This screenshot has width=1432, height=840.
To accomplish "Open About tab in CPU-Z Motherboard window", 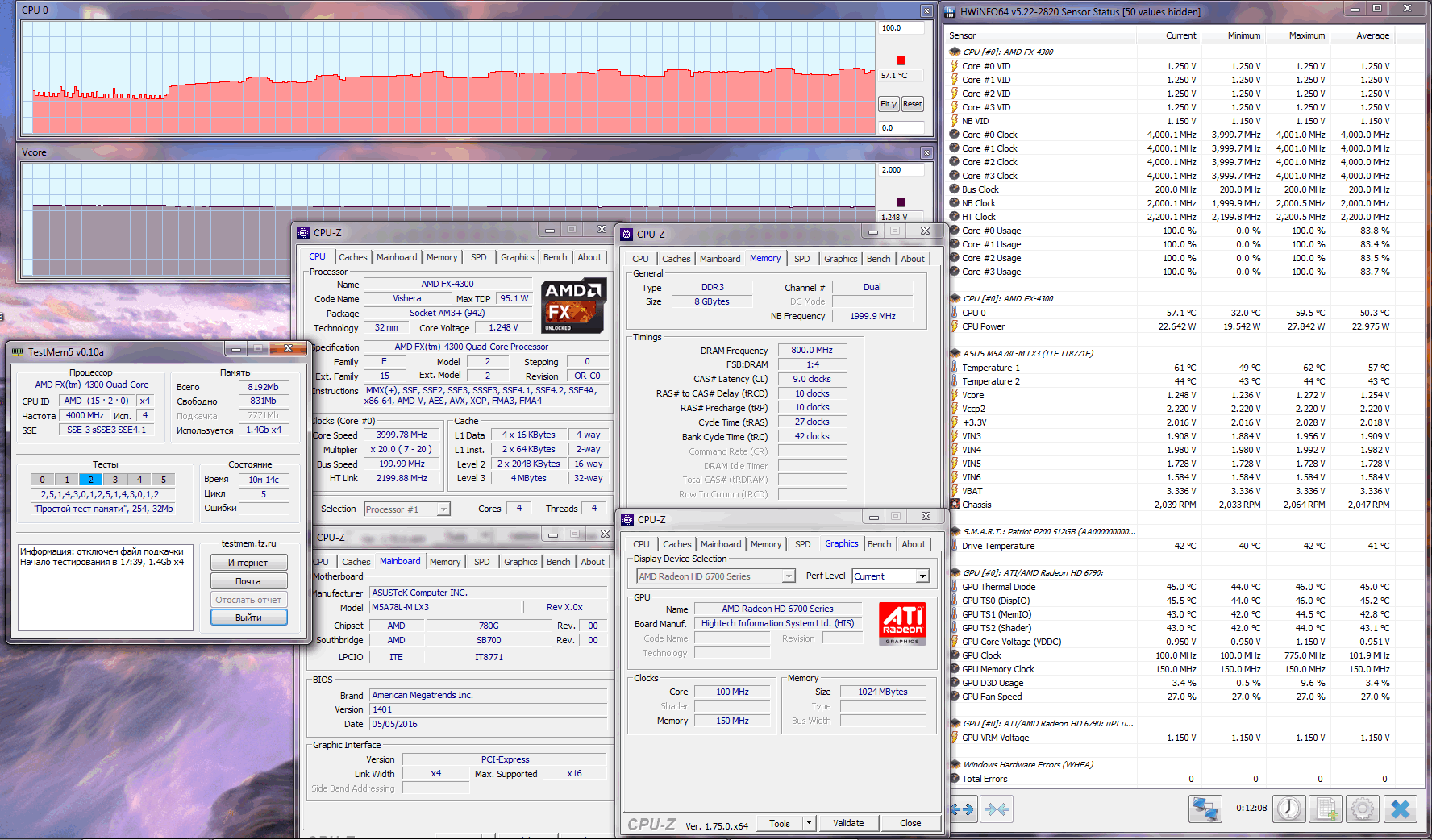I will (593, 562).
